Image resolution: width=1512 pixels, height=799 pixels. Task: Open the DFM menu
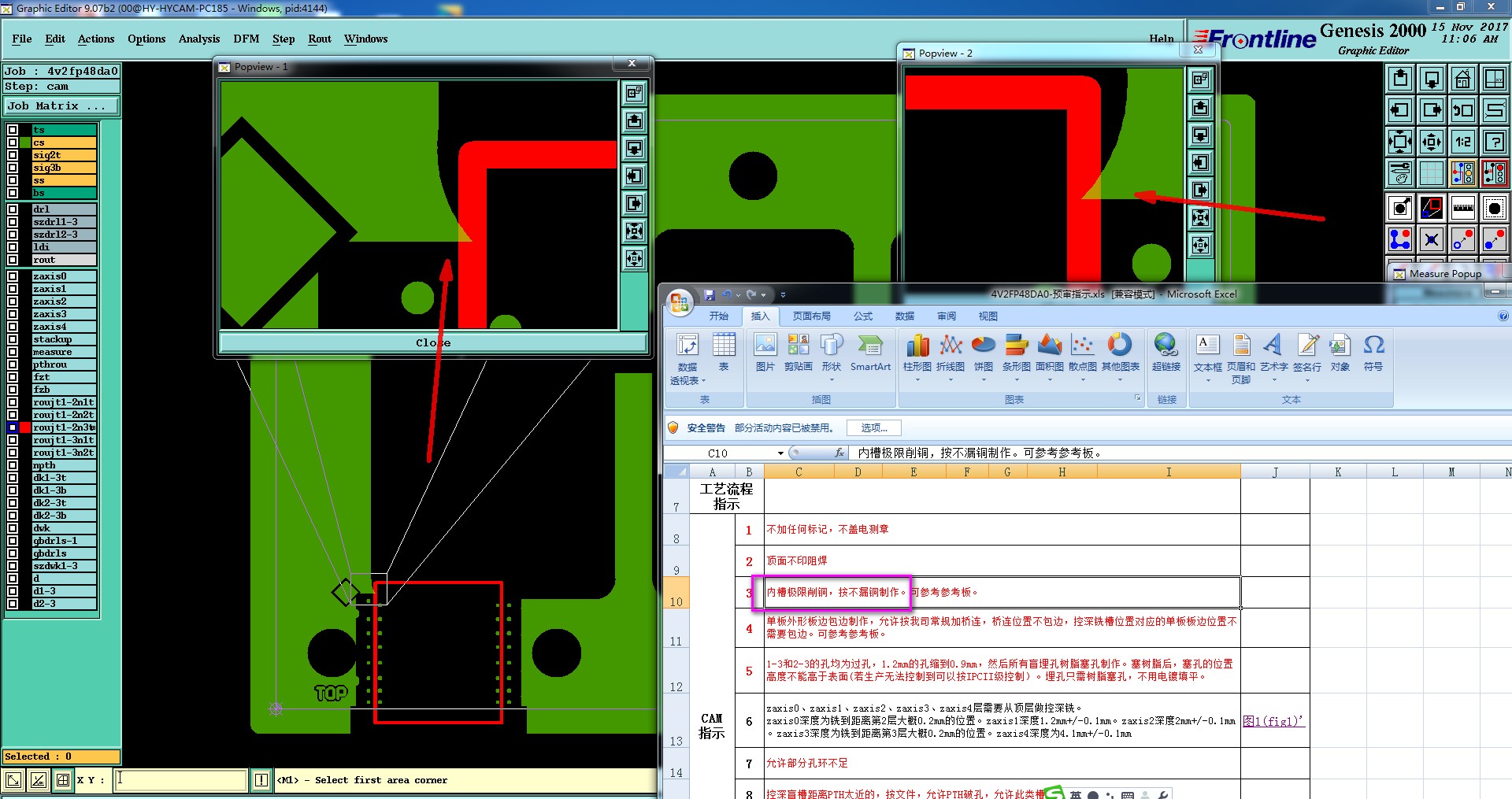[246, 39]
